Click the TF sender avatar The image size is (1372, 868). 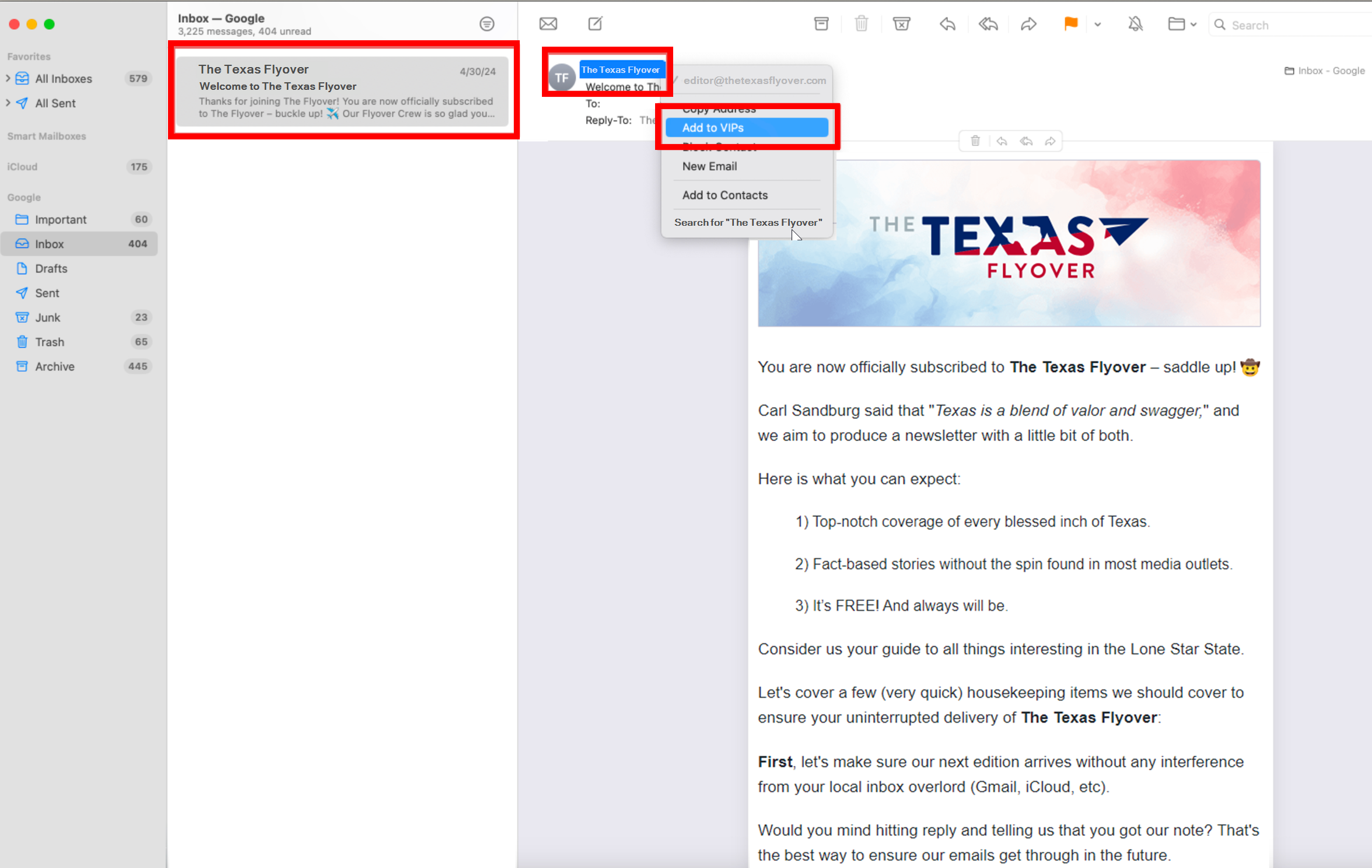562,78
